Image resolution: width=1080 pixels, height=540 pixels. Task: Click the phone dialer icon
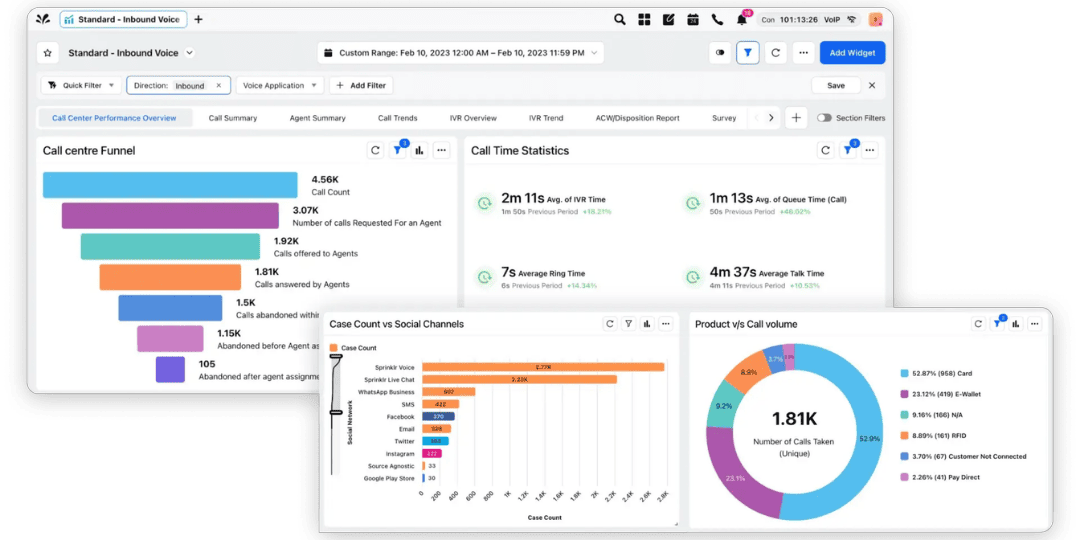(717, 19)
